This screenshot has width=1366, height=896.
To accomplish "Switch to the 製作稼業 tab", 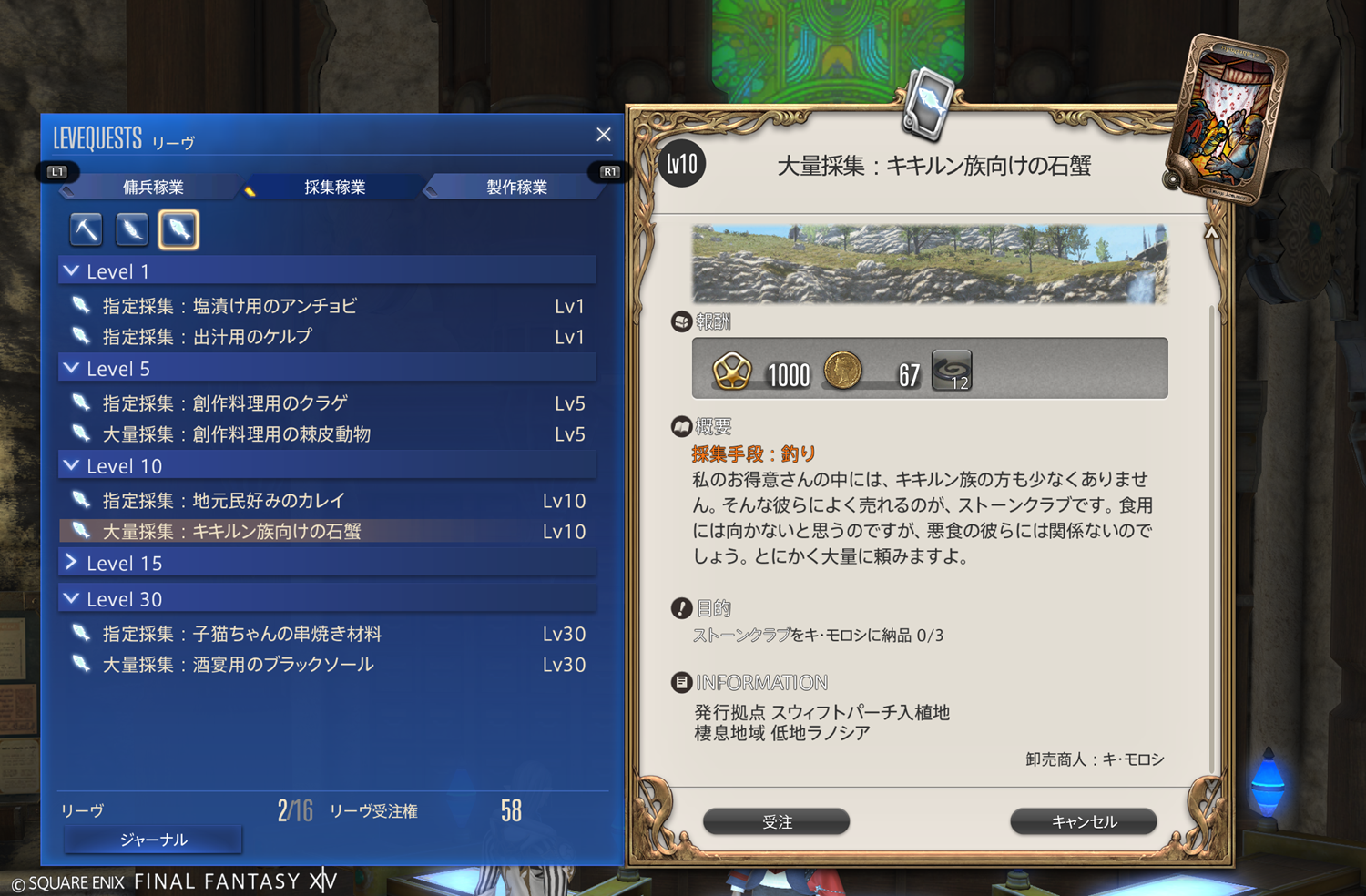I will (x=516, y=187).
